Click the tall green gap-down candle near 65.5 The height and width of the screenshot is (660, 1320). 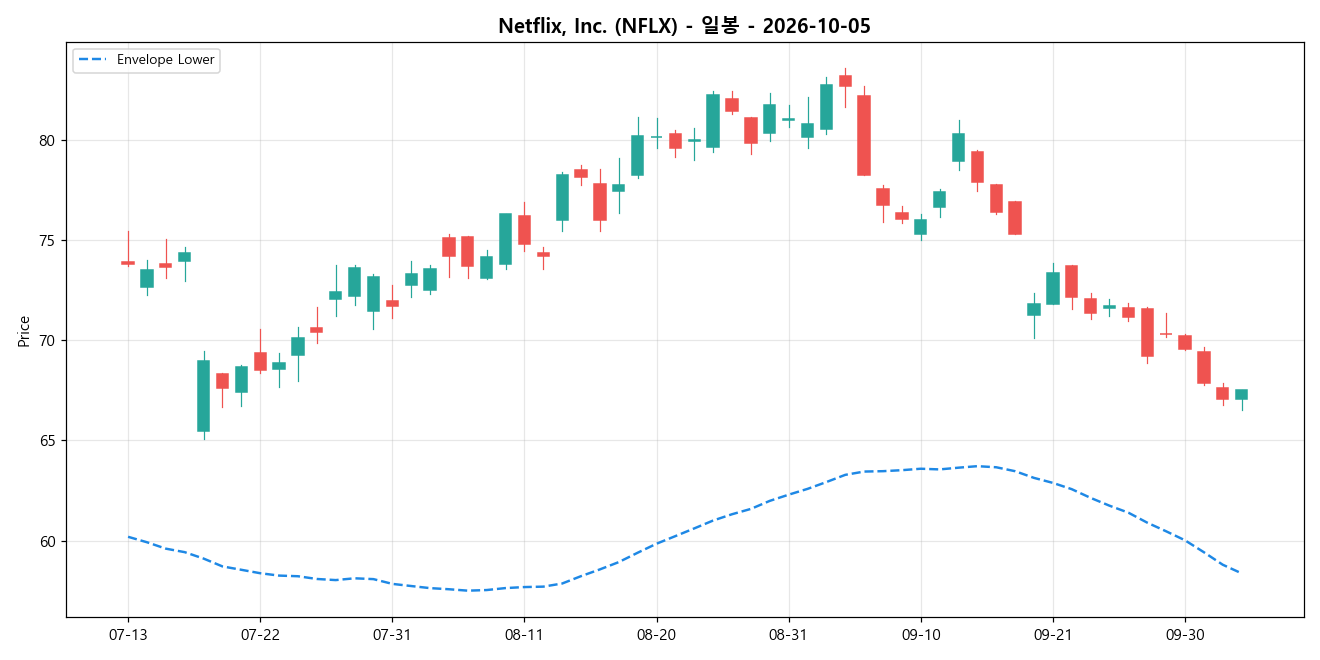click(203, 396)
